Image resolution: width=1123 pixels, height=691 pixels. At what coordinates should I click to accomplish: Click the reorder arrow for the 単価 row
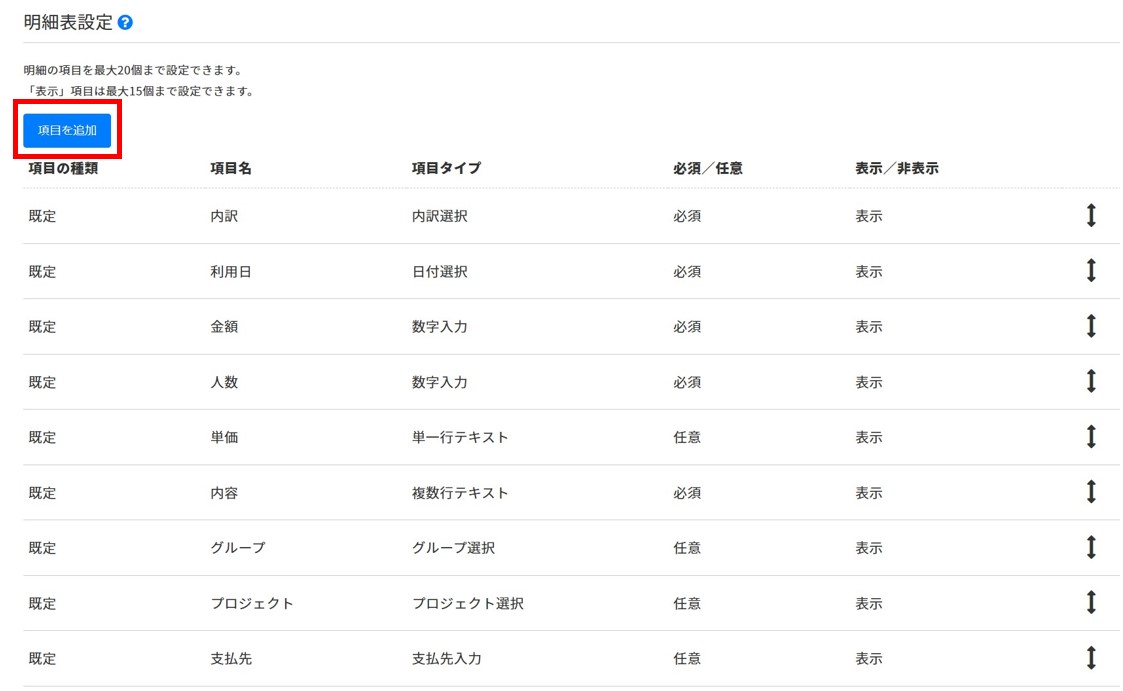click(x=1091, y=437)
